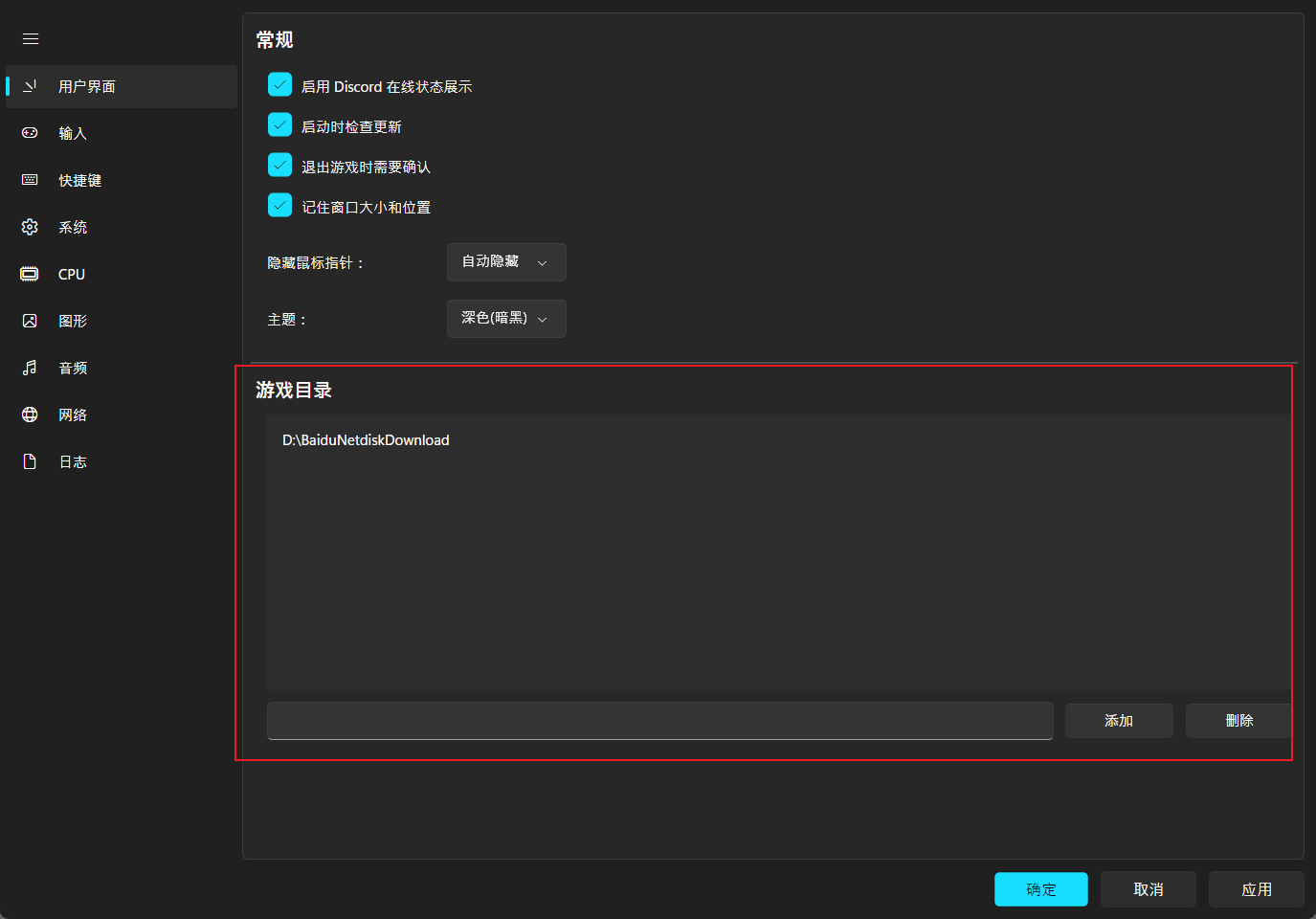
Task: Open the 用户界面 settings page
Action: point(122,86)
